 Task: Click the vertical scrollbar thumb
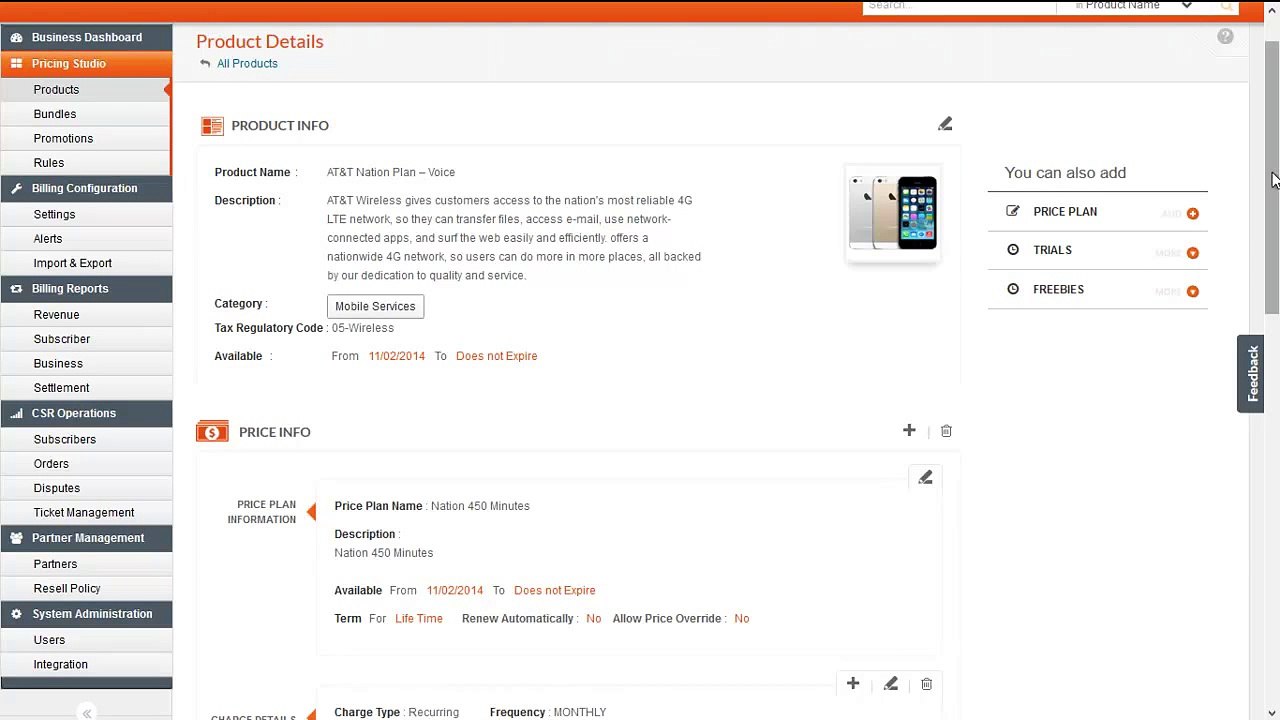click(1271, 180)
